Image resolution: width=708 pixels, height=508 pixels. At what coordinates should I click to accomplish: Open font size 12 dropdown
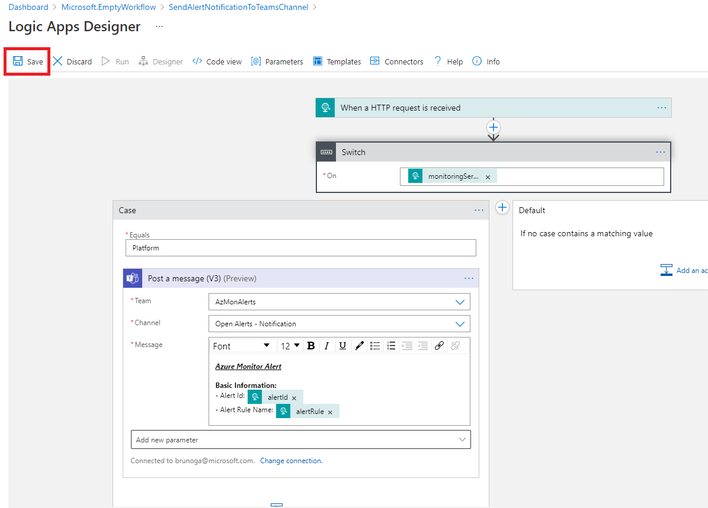290,346
